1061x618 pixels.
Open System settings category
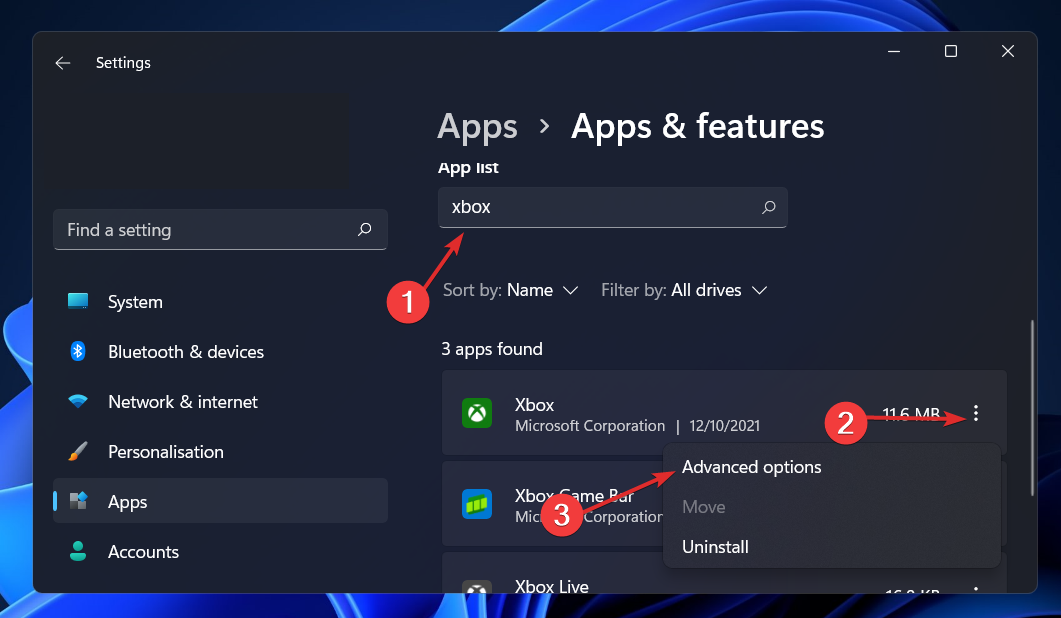[221, 301]
